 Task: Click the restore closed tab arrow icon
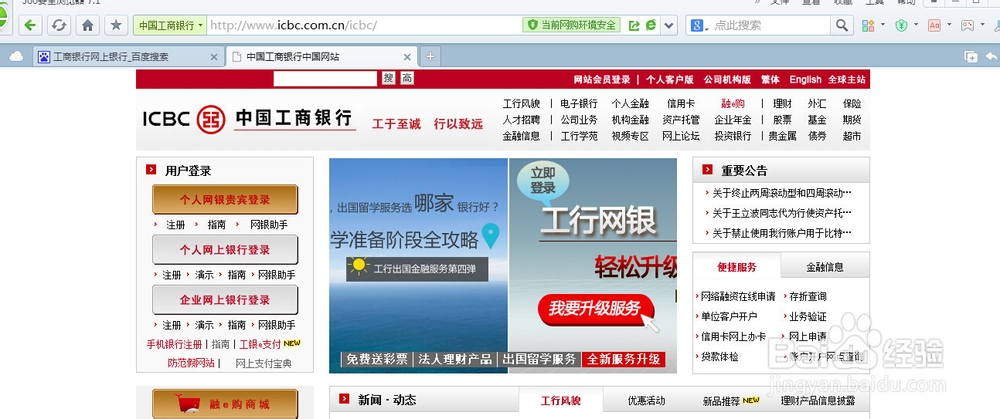point(992,57)
